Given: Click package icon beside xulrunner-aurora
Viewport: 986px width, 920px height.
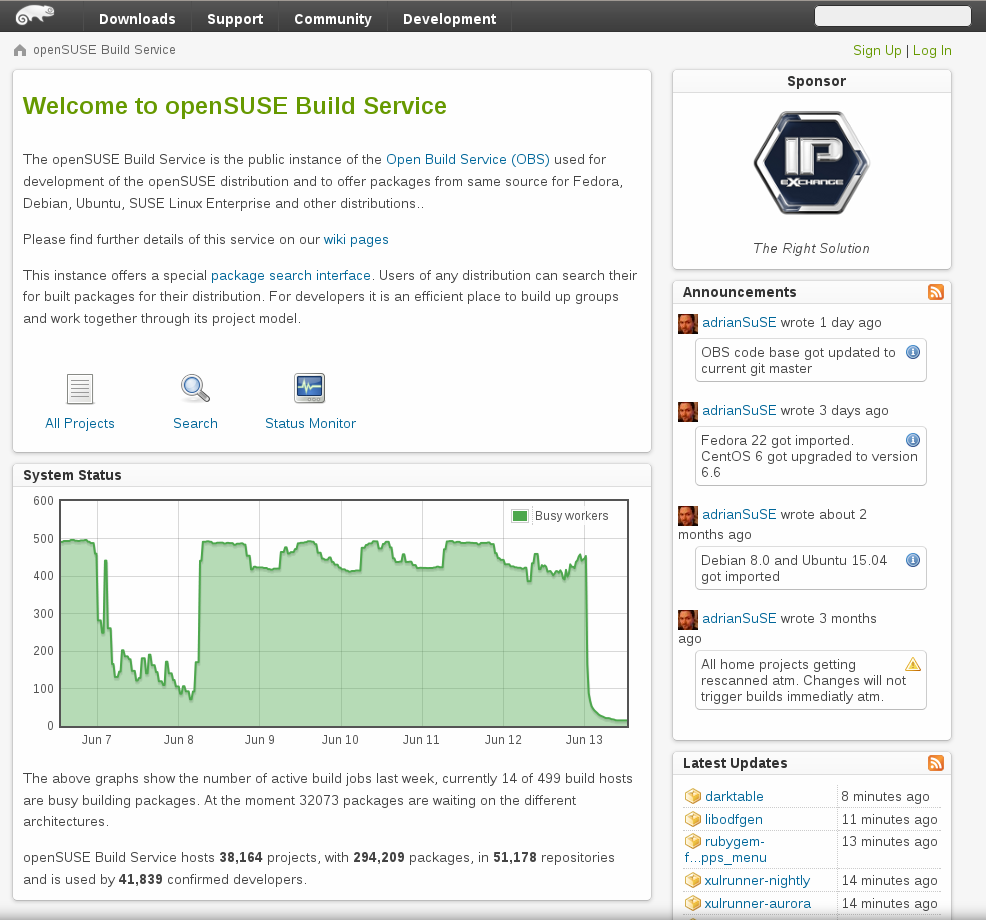Looking at the screenshot, I should [x=692, y=903].
